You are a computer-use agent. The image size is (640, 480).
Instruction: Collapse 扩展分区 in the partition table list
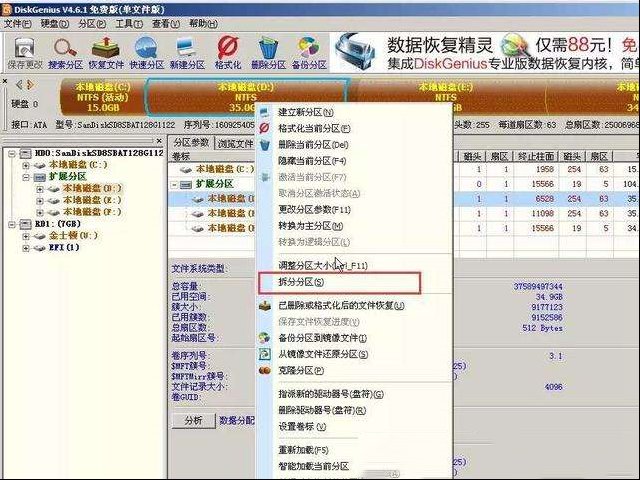pos(174,184)
